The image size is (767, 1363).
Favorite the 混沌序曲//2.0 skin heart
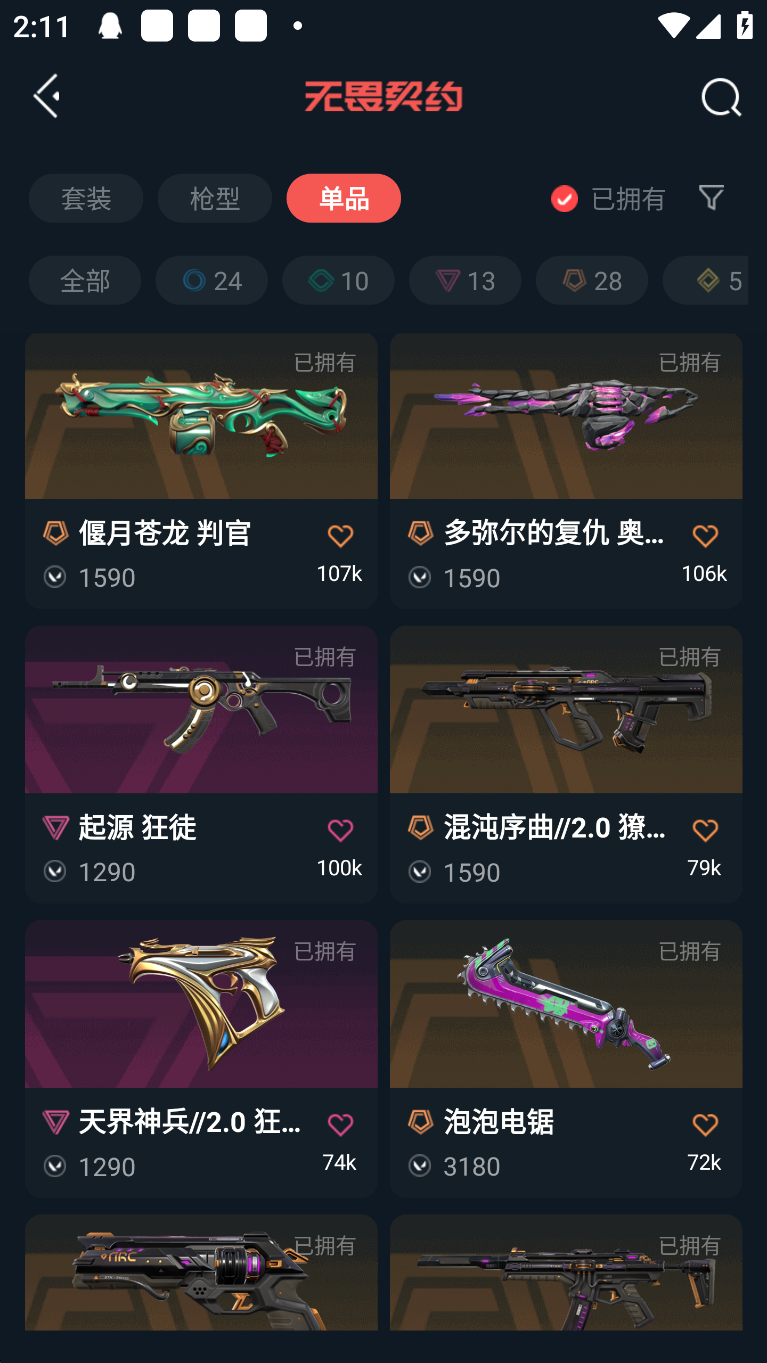click(x=705, y=830)
